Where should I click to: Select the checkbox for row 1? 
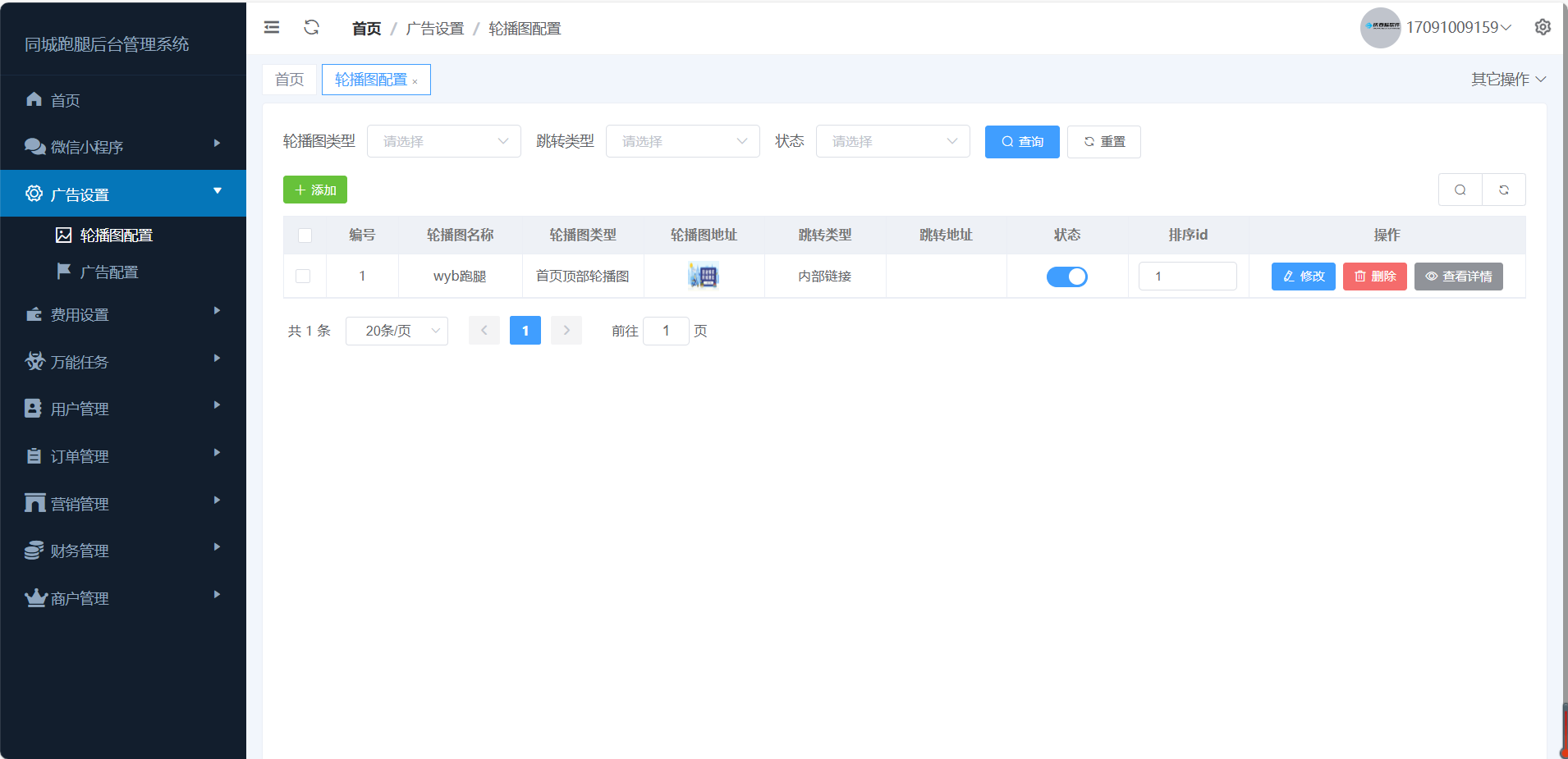303,277
